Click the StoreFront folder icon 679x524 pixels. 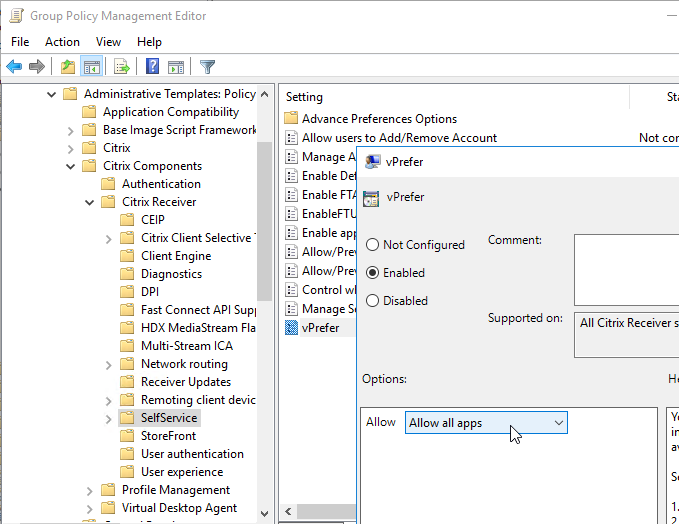pyautogui.click(x=127, y=436)
